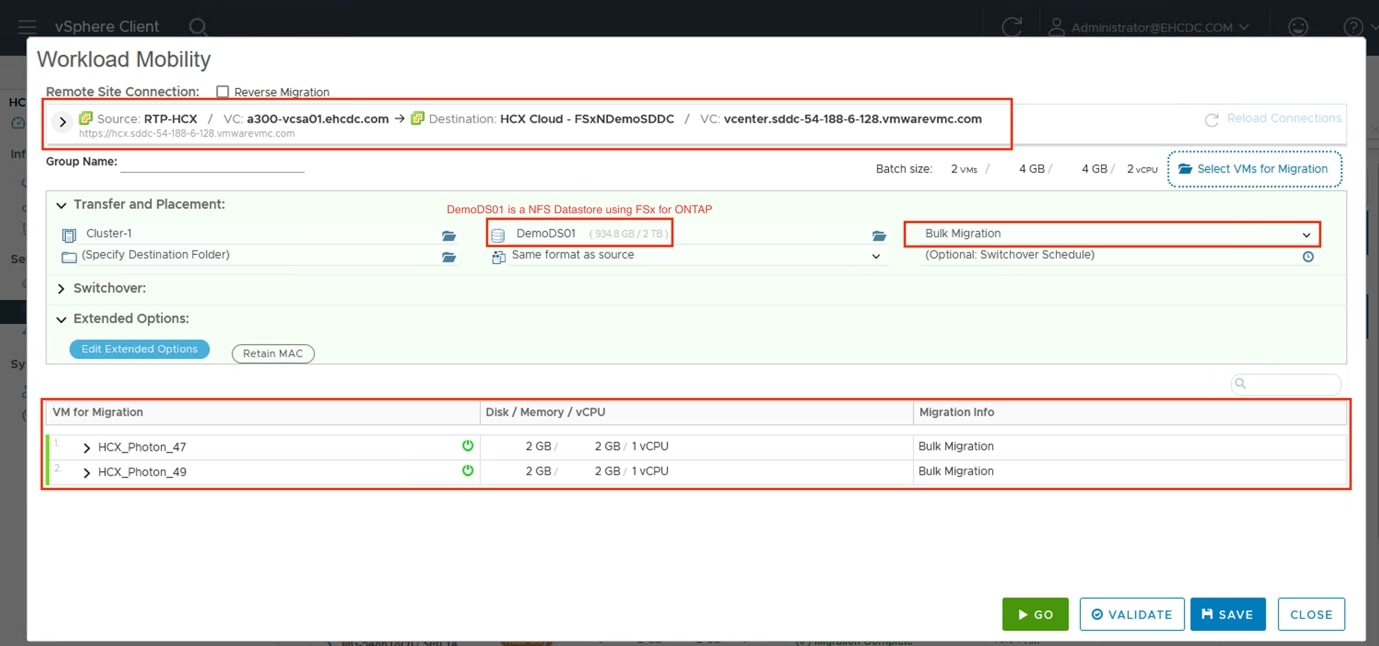Image resolution: width=1379 pixels, height=646 pixels.
Task: Open folder browser for destination folder
Action: click(449, 257)
